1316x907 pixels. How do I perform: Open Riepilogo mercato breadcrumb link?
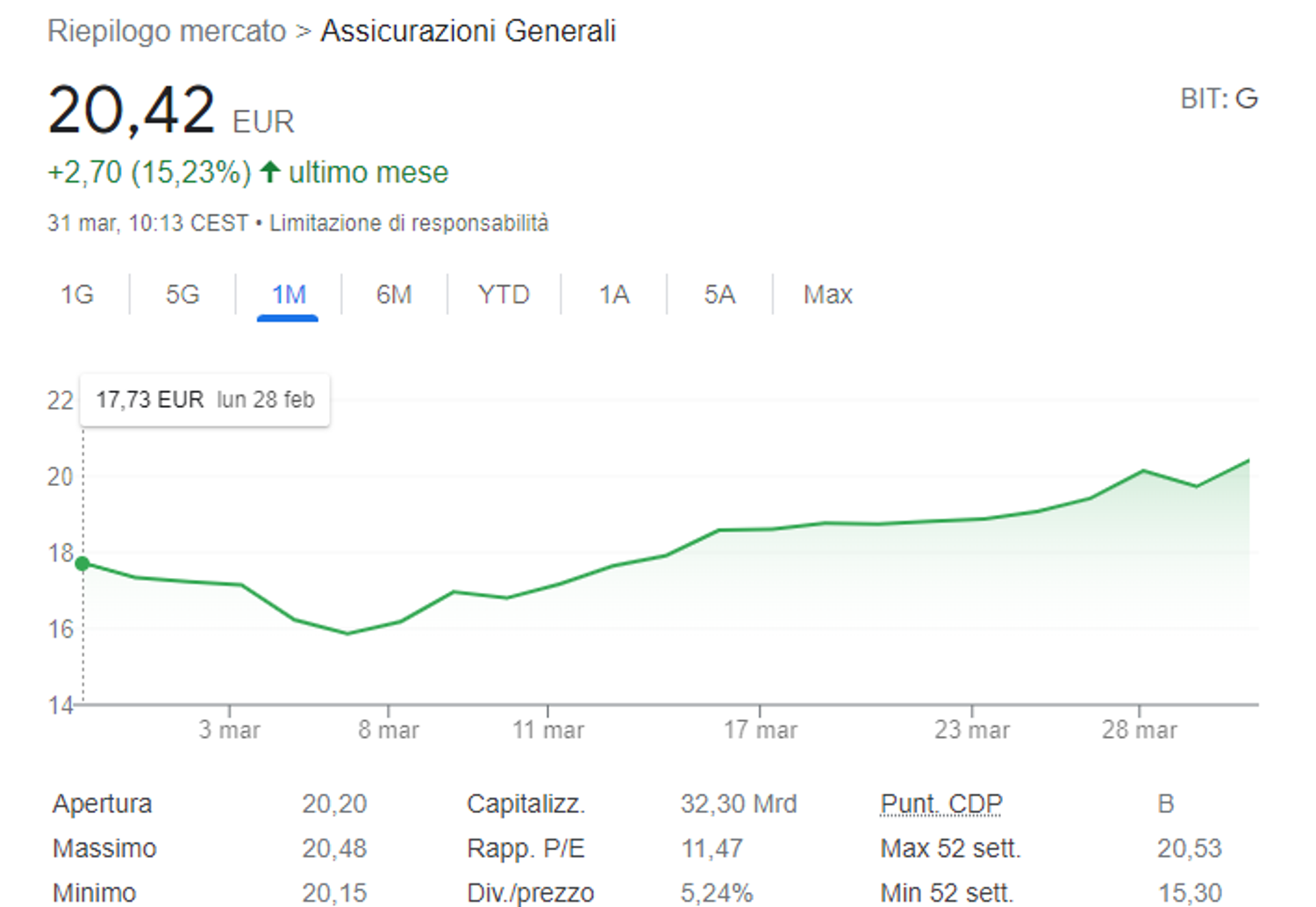click(167, 31)
